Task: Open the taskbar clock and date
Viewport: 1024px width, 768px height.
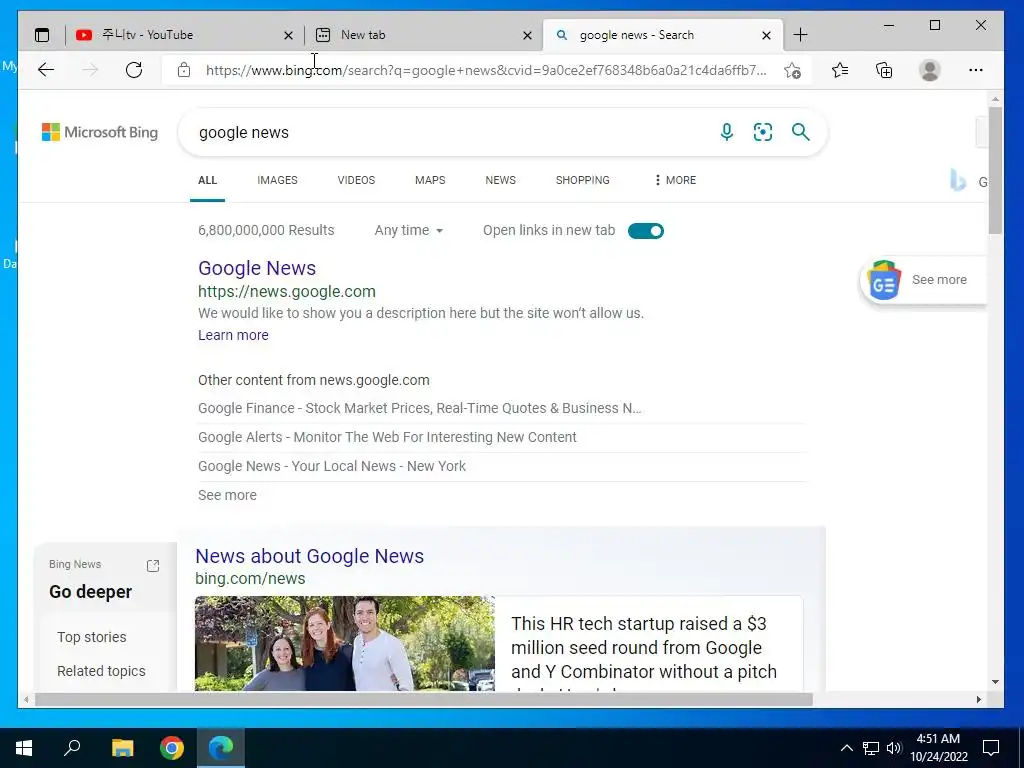Action: click(x=938, y=748)
